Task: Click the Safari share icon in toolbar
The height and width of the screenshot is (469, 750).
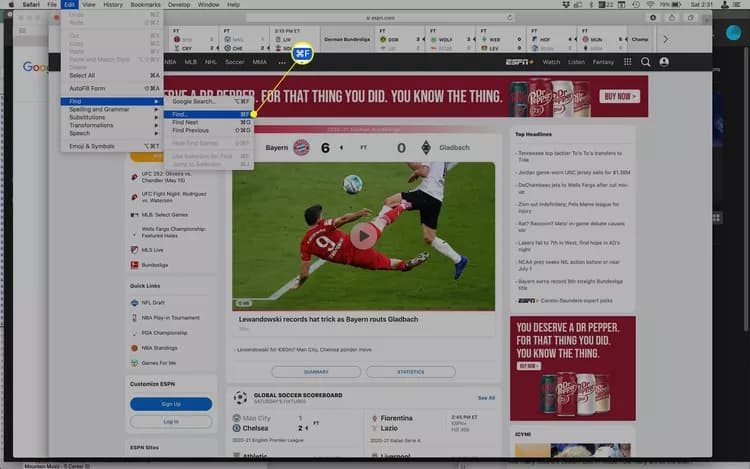Action: point(672,18)
